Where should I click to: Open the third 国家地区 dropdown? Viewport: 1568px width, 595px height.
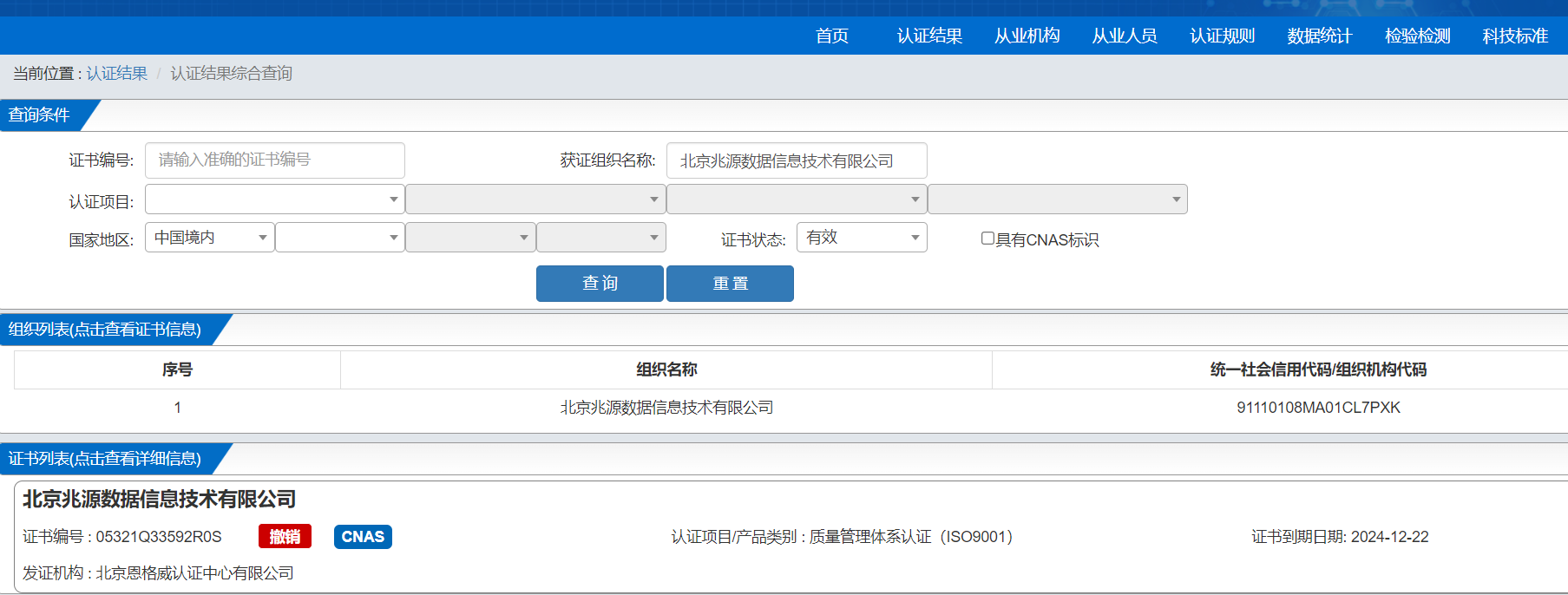click(x=470, y=238)
